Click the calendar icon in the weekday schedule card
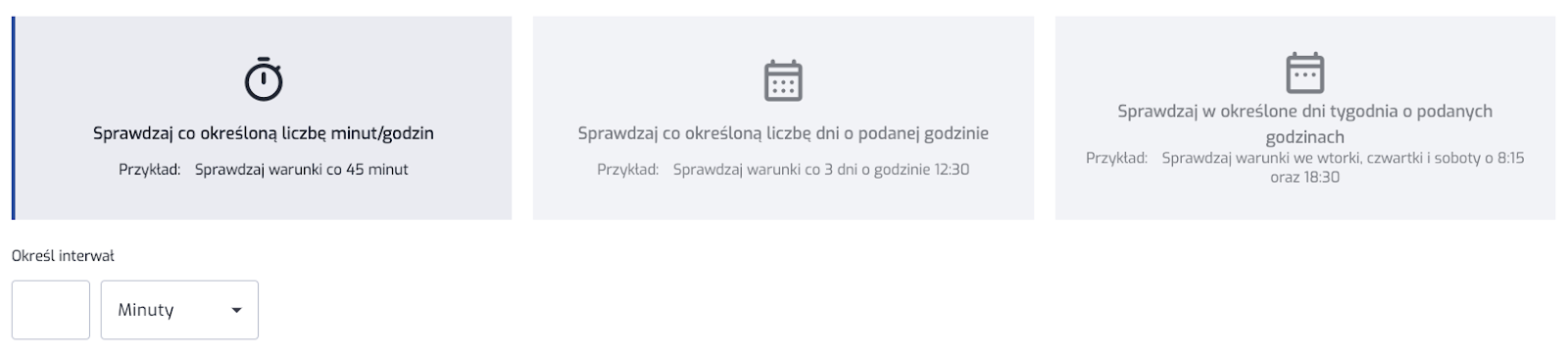Screen dimensions: 1568x356 click(x=1304, y=73)
